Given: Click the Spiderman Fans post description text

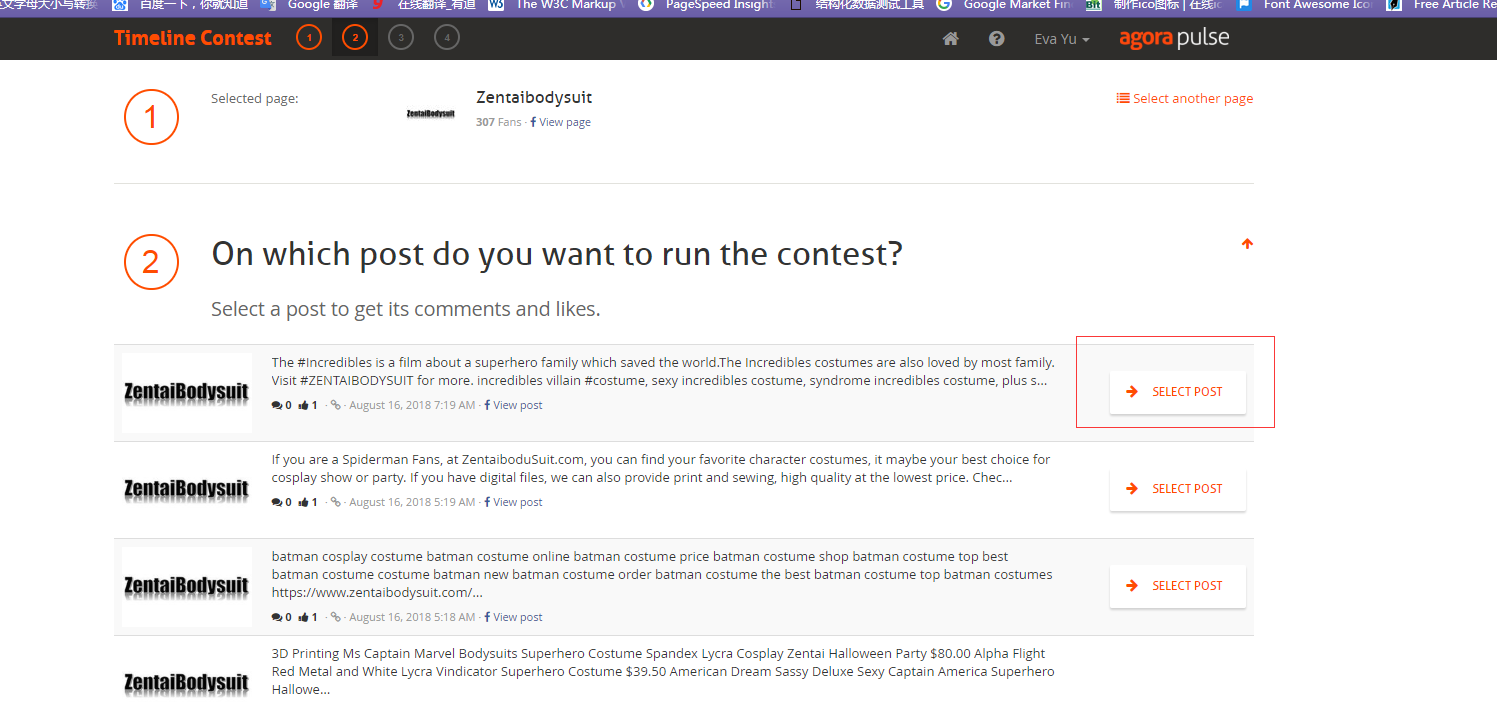Looking at the screenshot, I should point(661,468).
